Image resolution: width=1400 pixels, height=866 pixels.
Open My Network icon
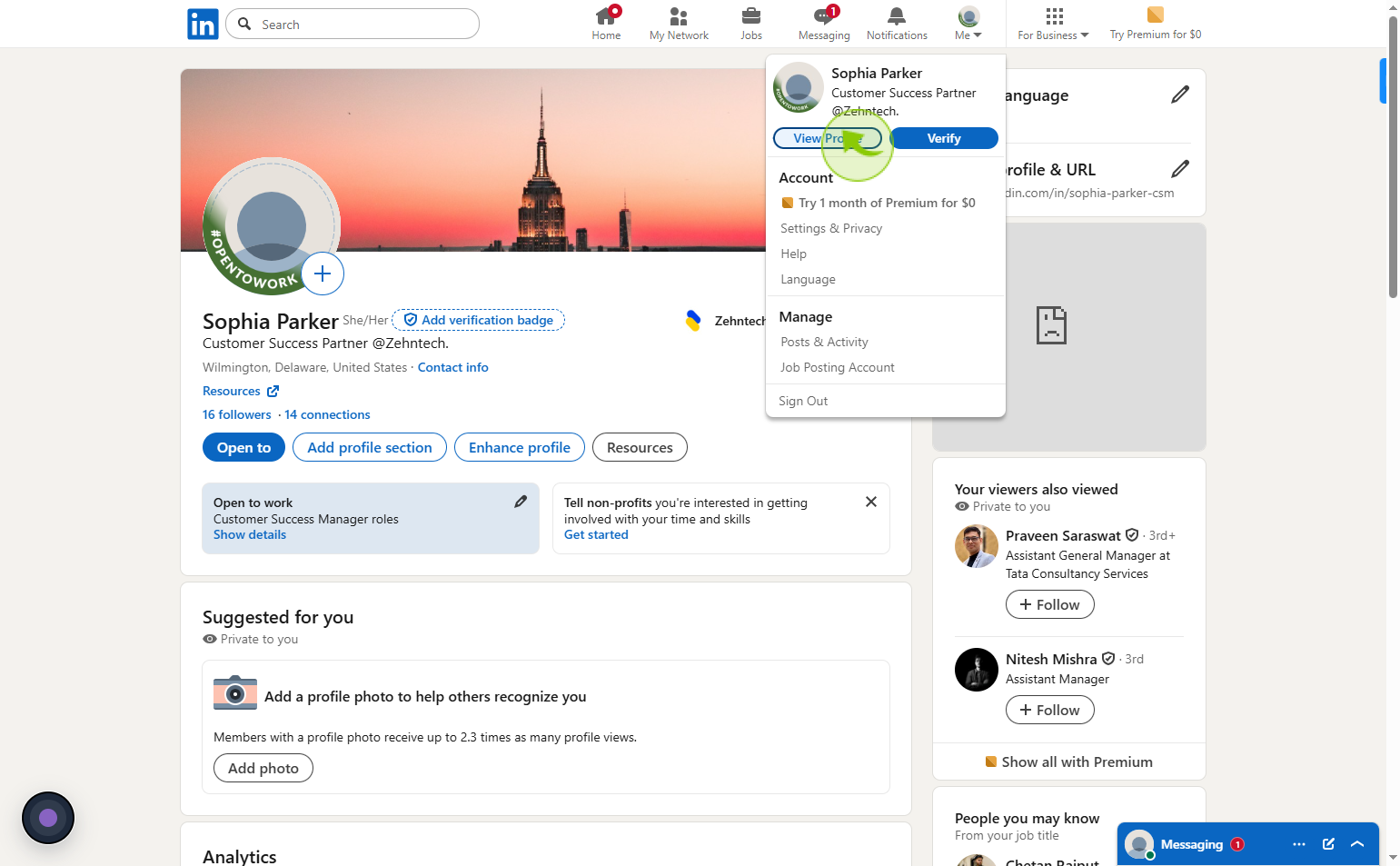point(679,24)
